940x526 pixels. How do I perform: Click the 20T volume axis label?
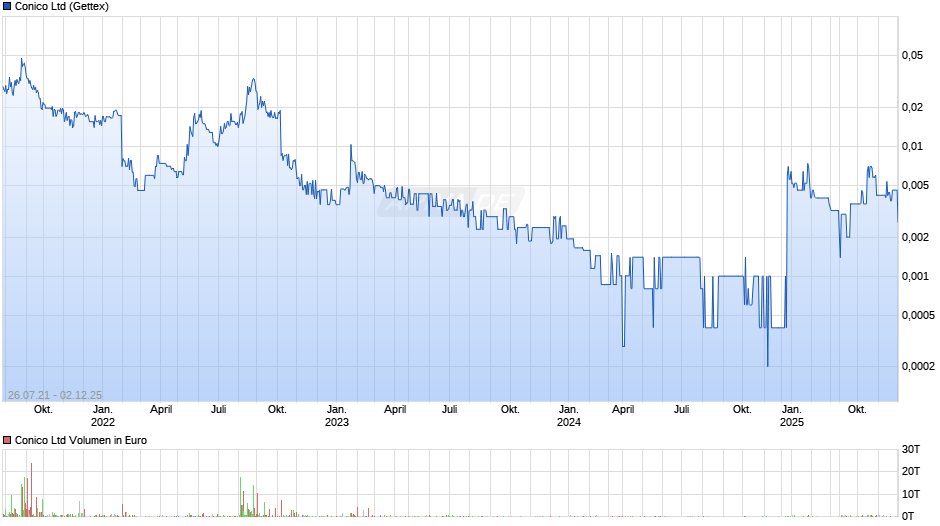(x=911, y=471)
